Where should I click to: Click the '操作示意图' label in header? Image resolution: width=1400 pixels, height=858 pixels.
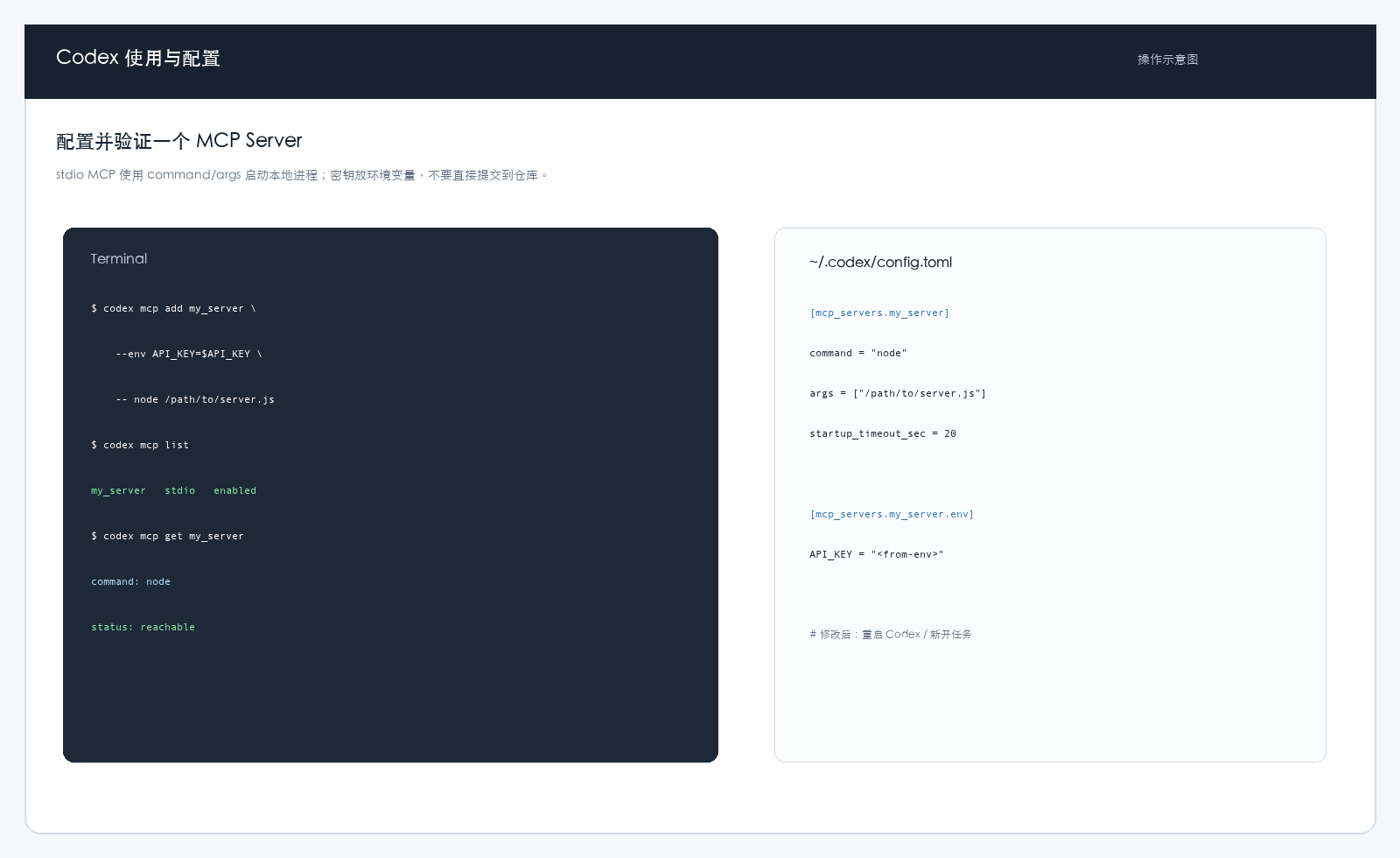click(1168, 60)
